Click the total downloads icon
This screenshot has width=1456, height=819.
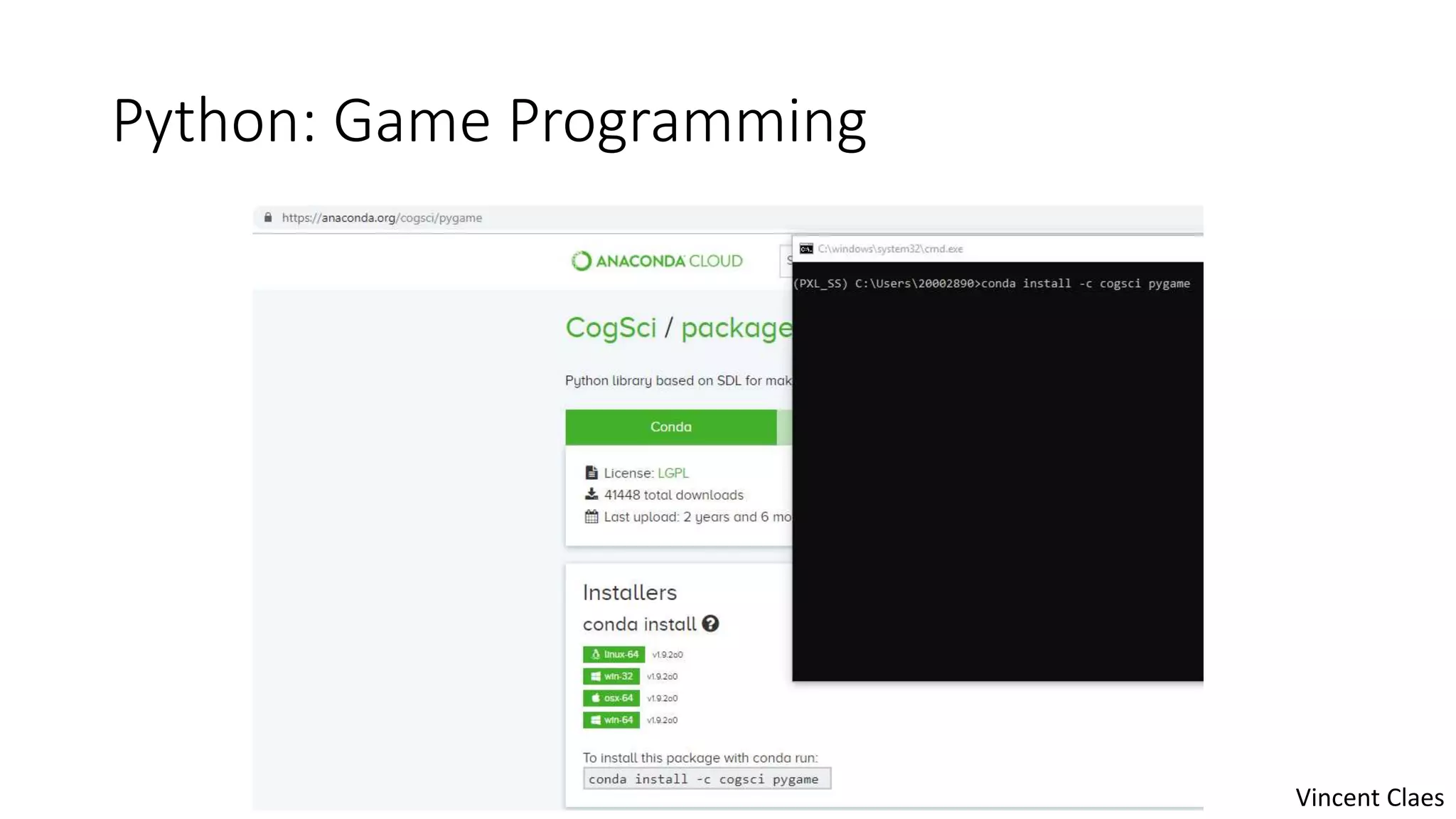(x=591, y=494)
